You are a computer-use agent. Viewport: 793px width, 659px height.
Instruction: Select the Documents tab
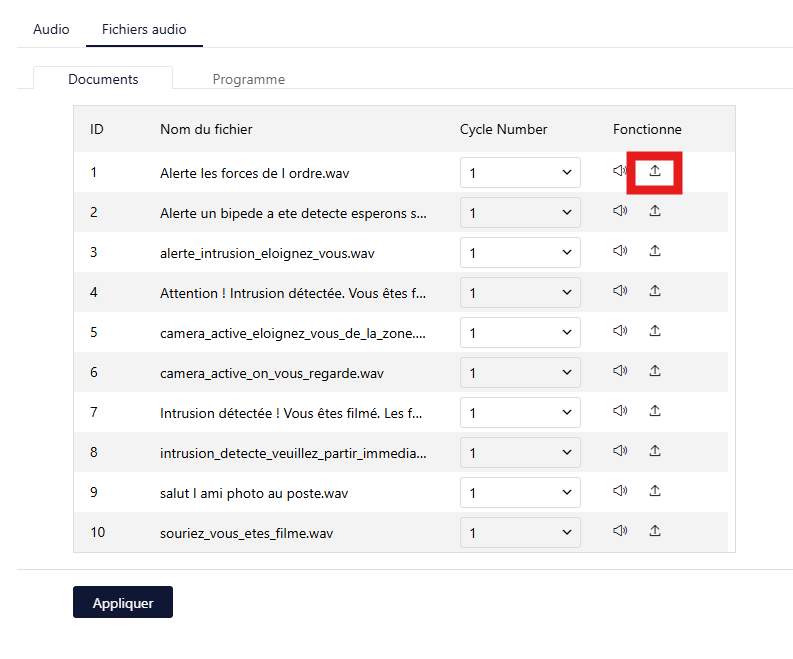[x=103, y=79]
